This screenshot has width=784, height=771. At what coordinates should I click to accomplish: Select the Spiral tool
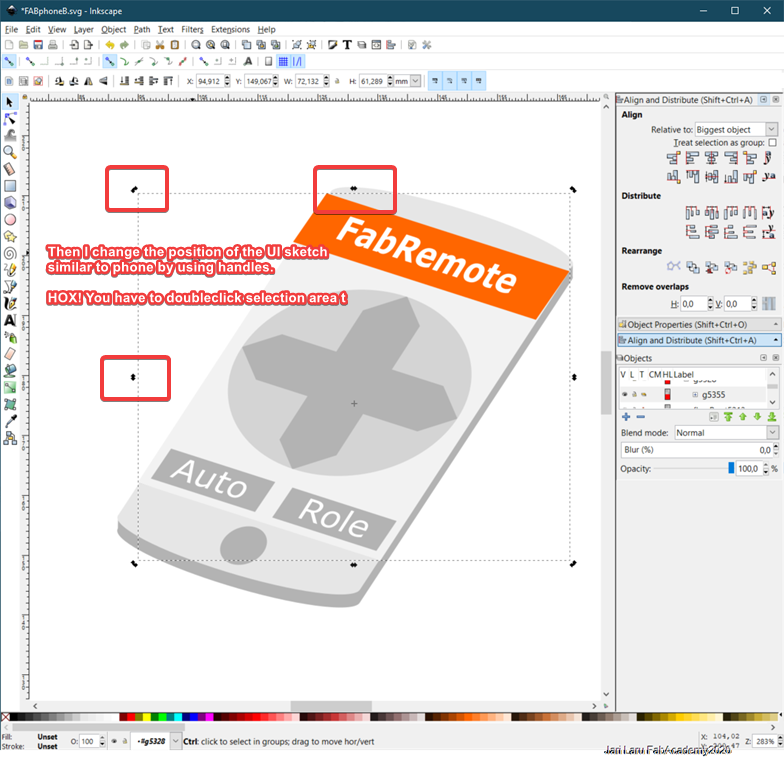tap(10, 254)
